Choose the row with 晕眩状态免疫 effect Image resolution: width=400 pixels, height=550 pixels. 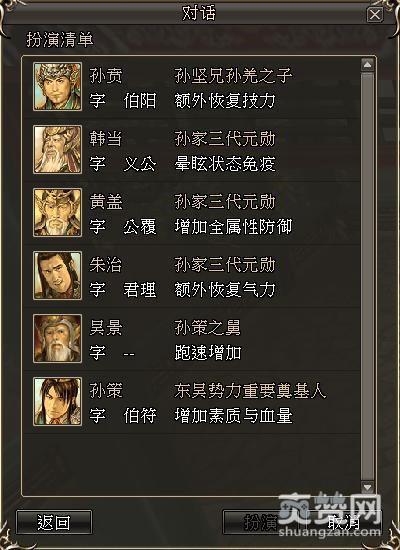192,150
